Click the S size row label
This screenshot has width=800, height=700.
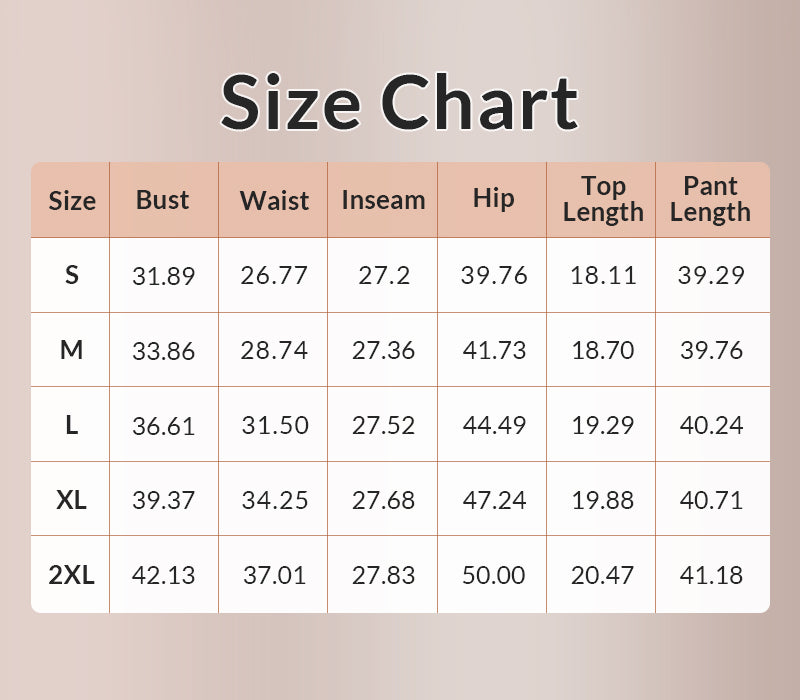pos(72,275)
